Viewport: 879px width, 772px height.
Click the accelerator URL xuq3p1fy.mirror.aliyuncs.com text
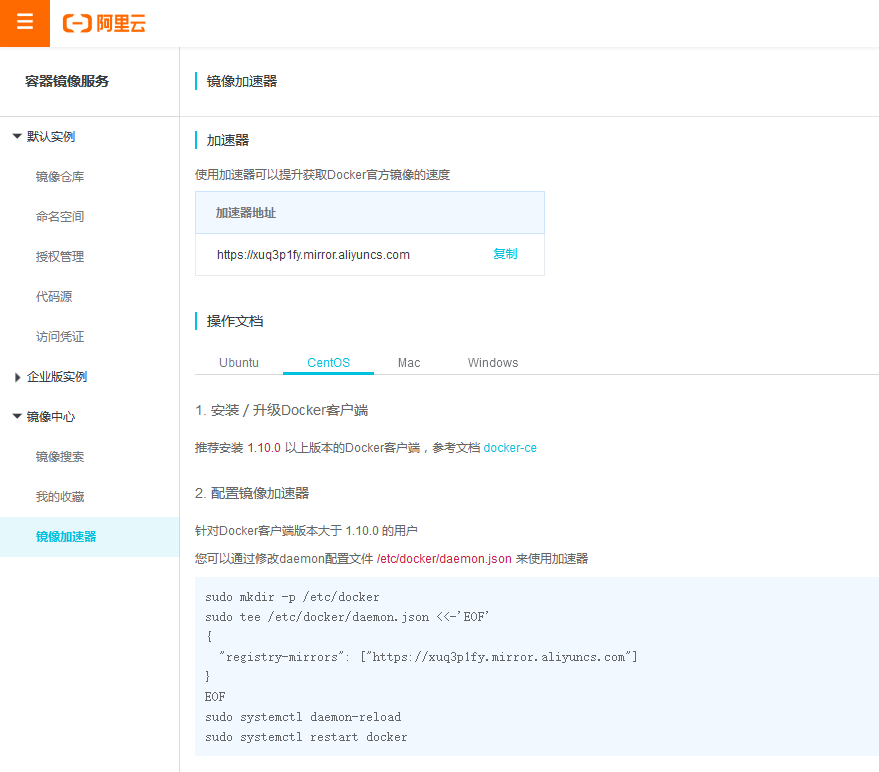pyautogui.click(x=313, y=255)
